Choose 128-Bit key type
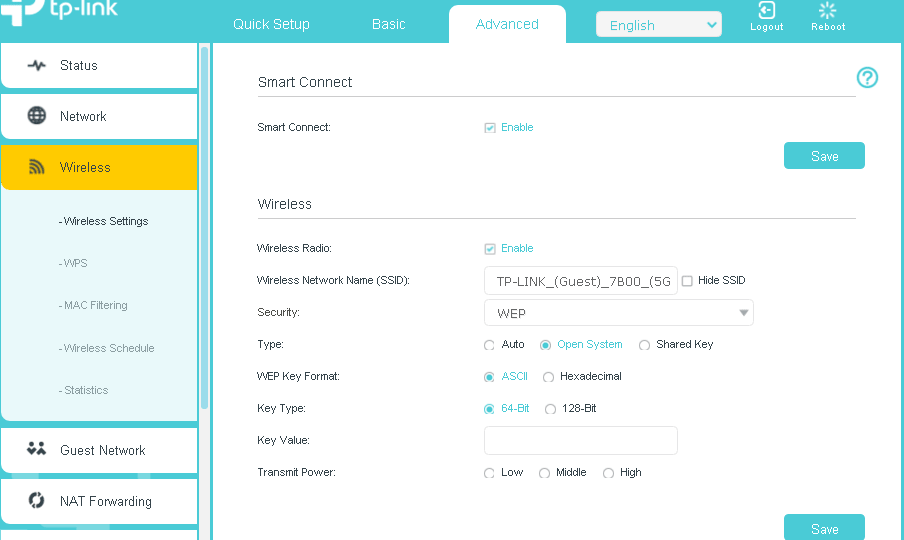904x540 pixels. [x=550, y=409]
